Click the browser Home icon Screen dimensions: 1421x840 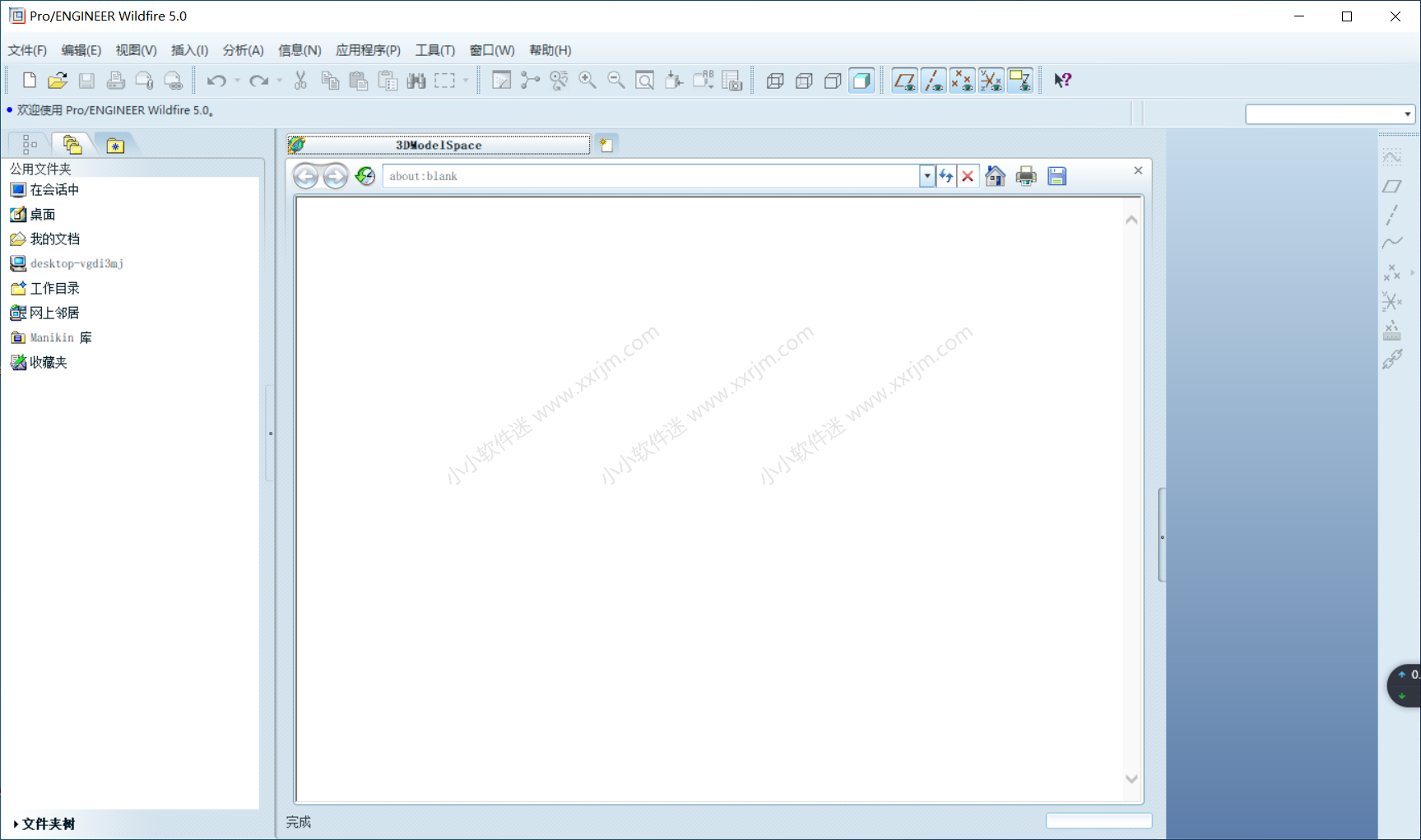[995, 176]
